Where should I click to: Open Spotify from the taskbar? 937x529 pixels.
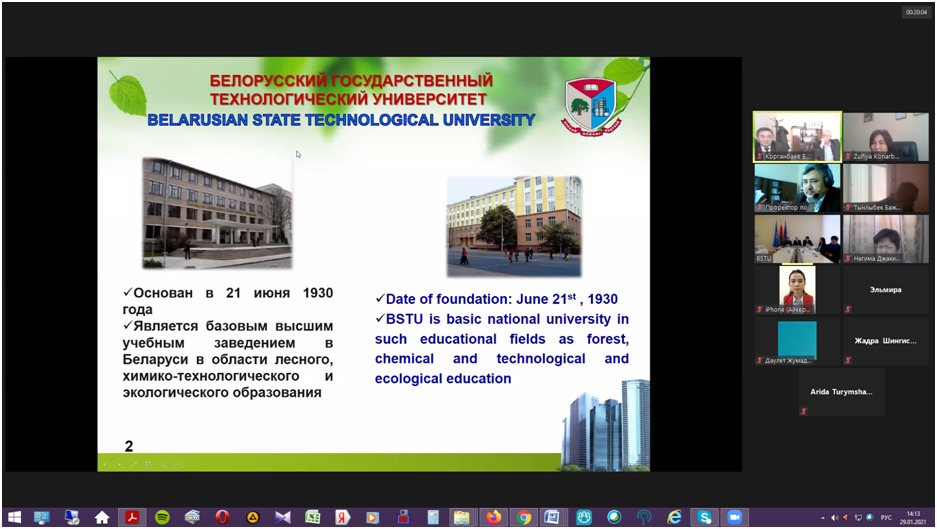pos(162,517)
